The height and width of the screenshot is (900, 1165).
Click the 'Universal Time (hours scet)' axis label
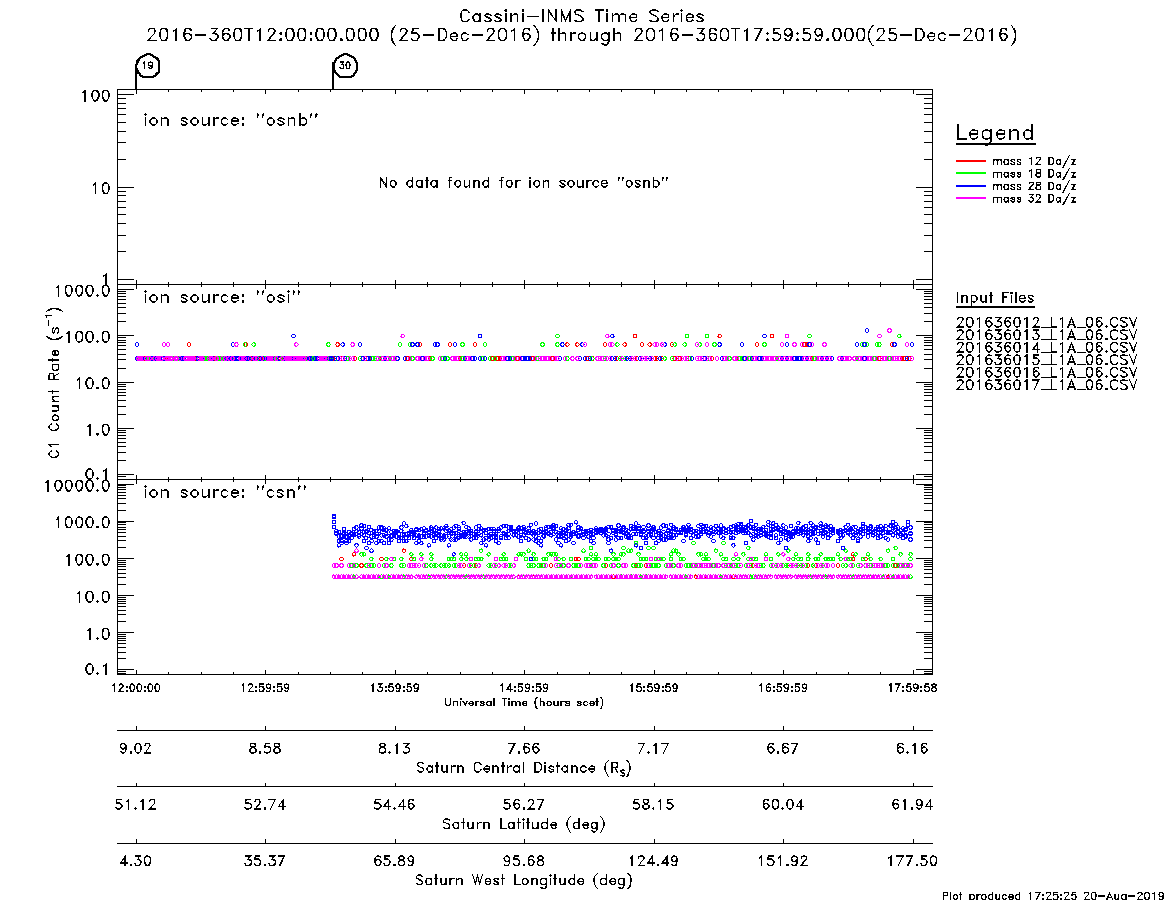pyautogui.click(x=524, y=702)
